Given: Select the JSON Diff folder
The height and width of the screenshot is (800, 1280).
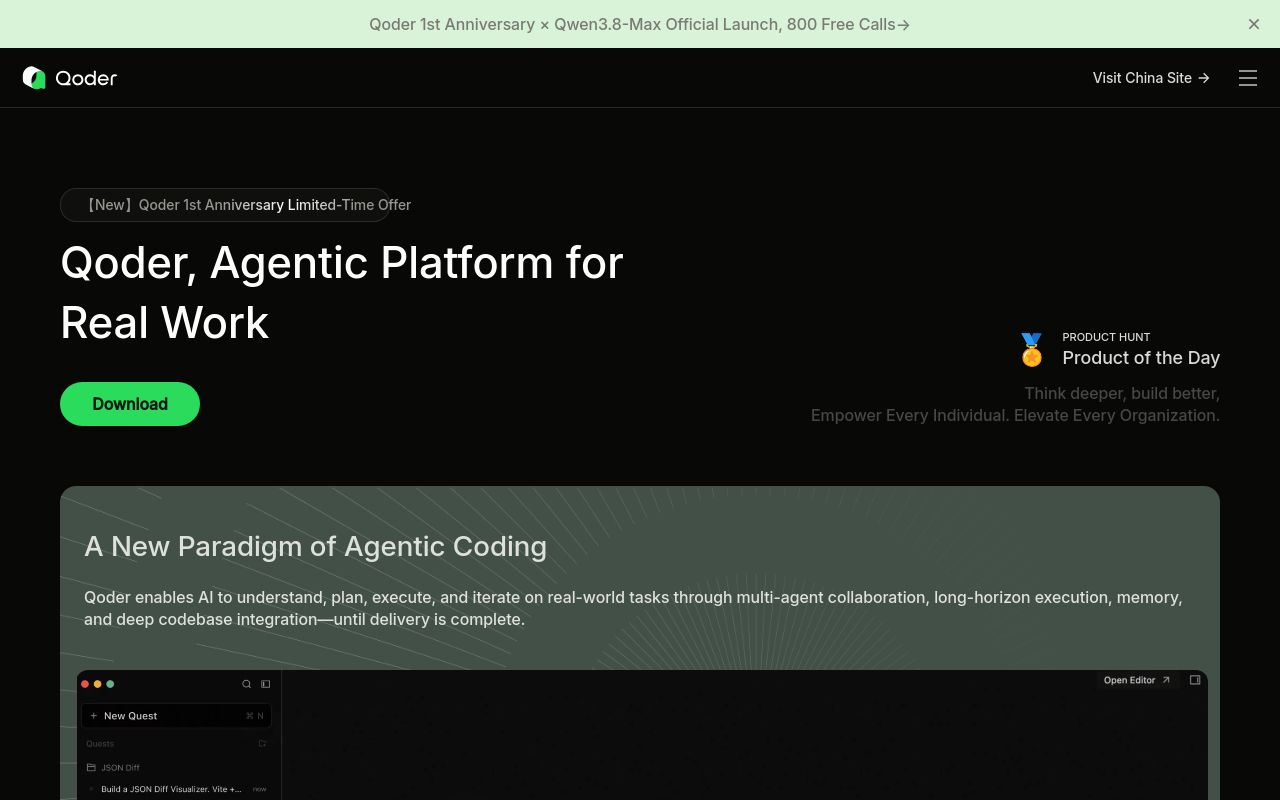Looking at the screenshot, I should [113, 768].
